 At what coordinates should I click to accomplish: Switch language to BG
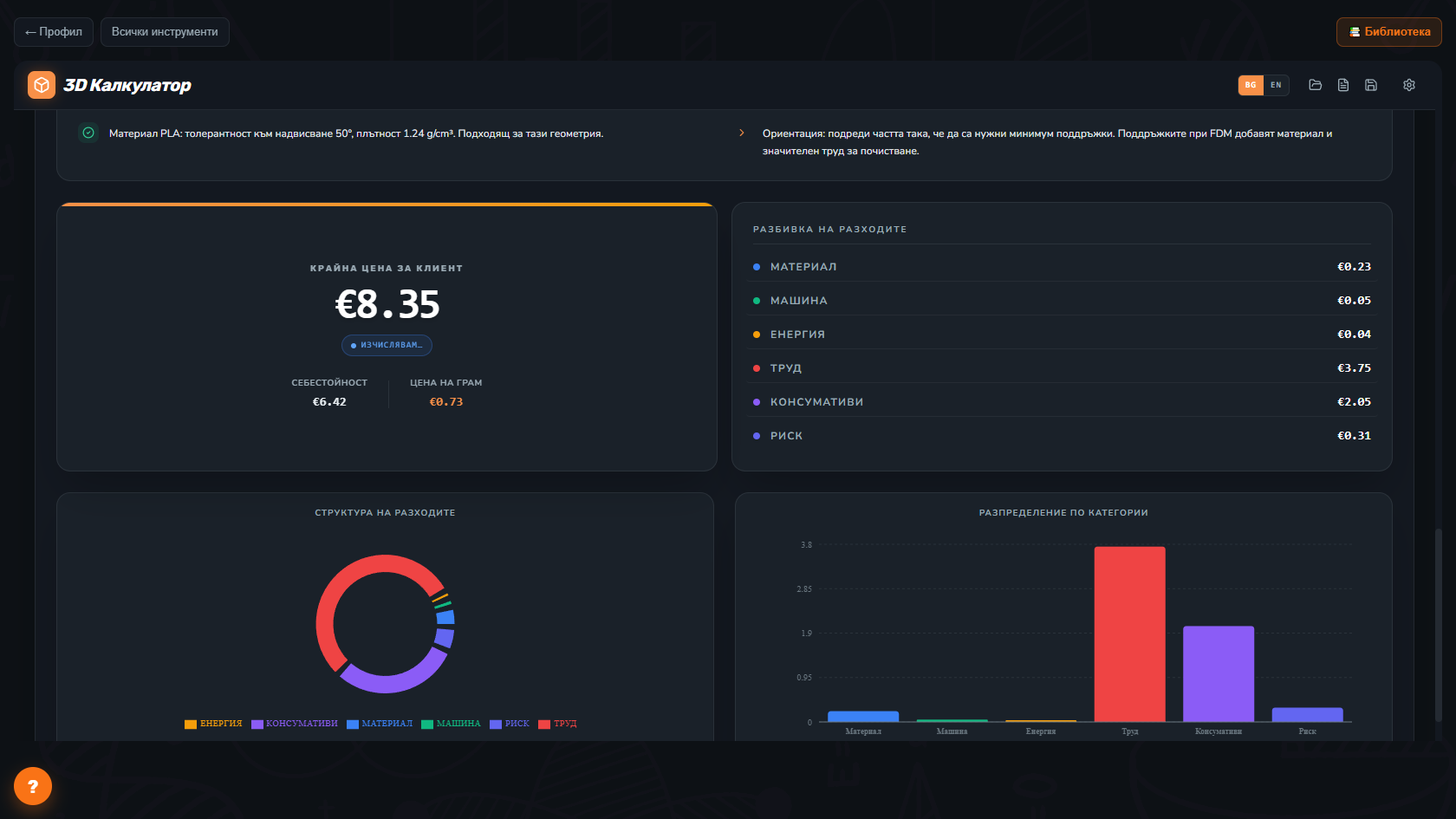1251,85
